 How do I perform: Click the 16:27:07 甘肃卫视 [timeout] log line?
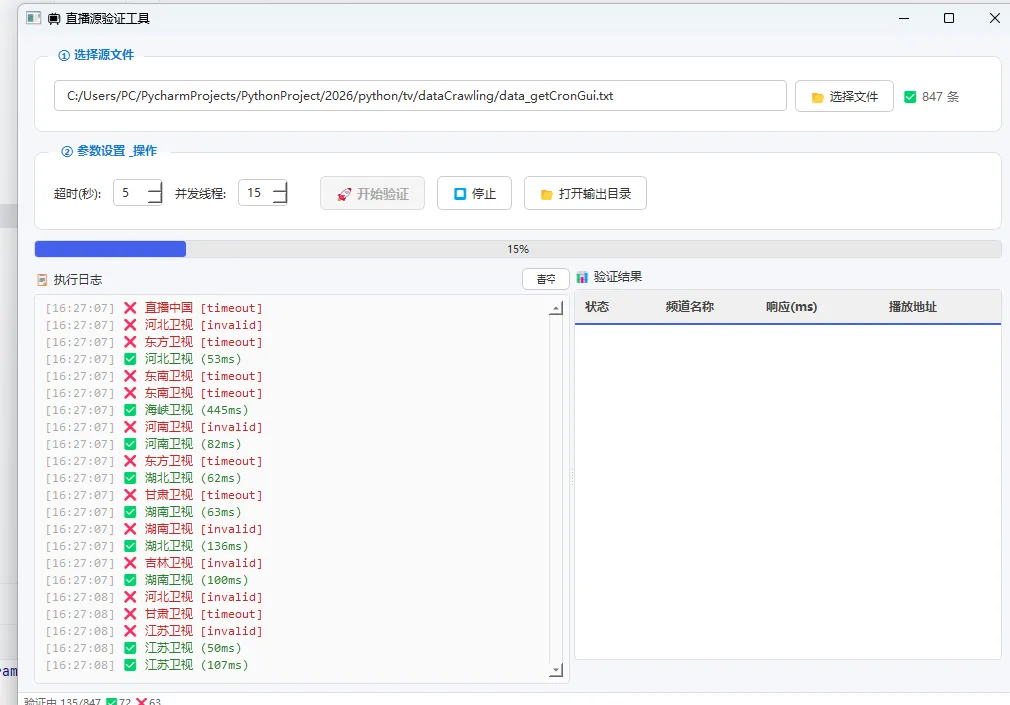(x=154, y=495)
